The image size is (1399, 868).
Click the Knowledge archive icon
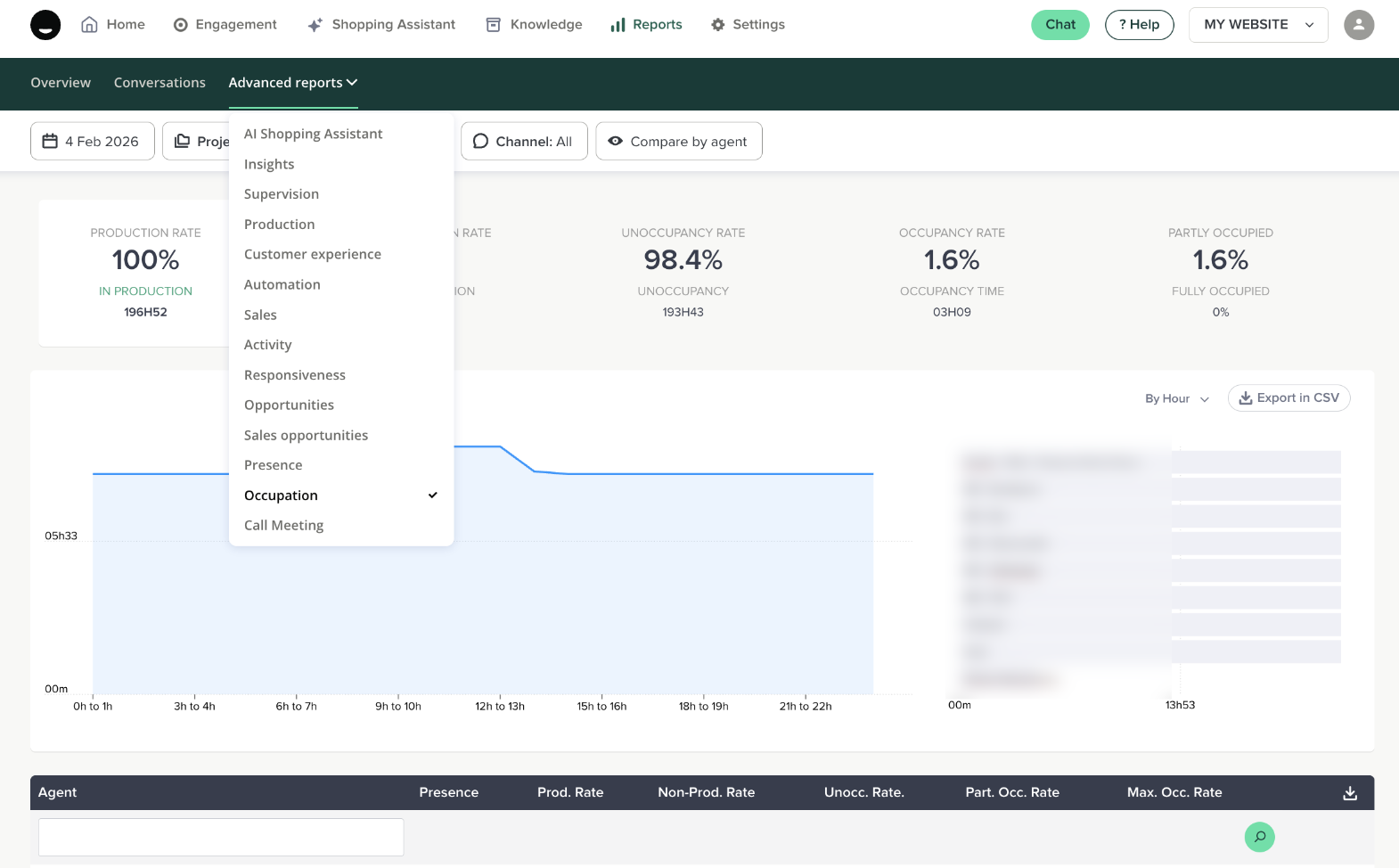tap(493, 25)
